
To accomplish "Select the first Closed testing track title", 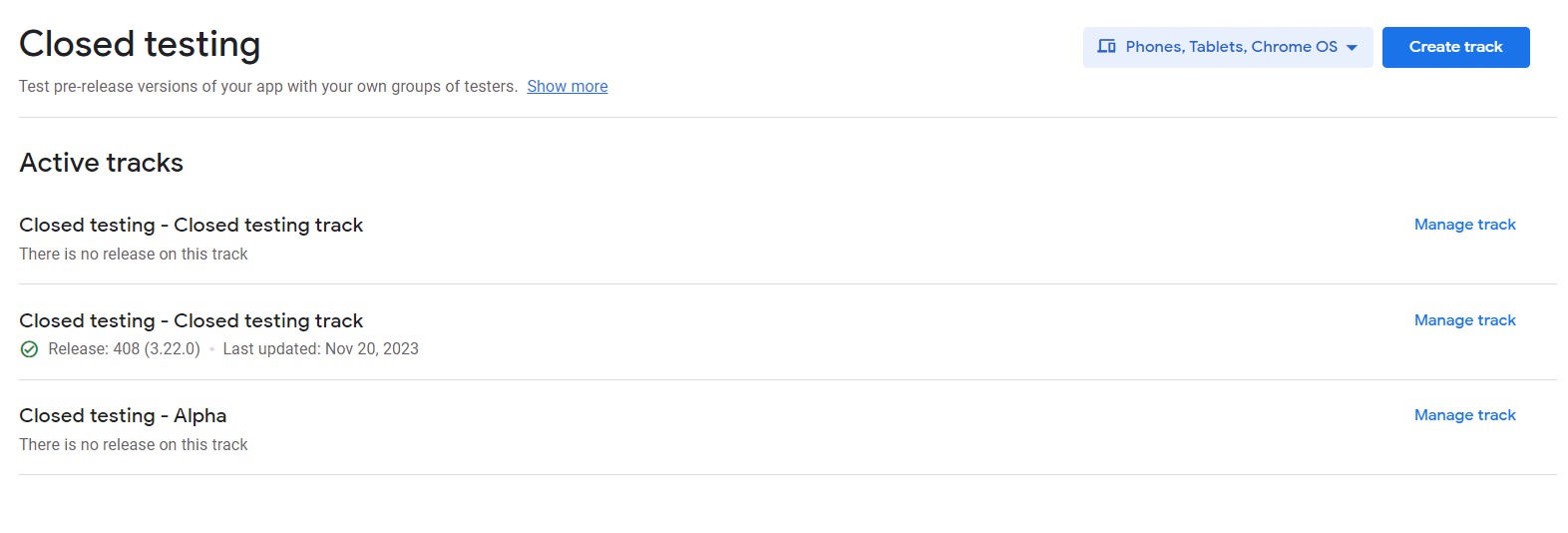I will coord(191,226).
